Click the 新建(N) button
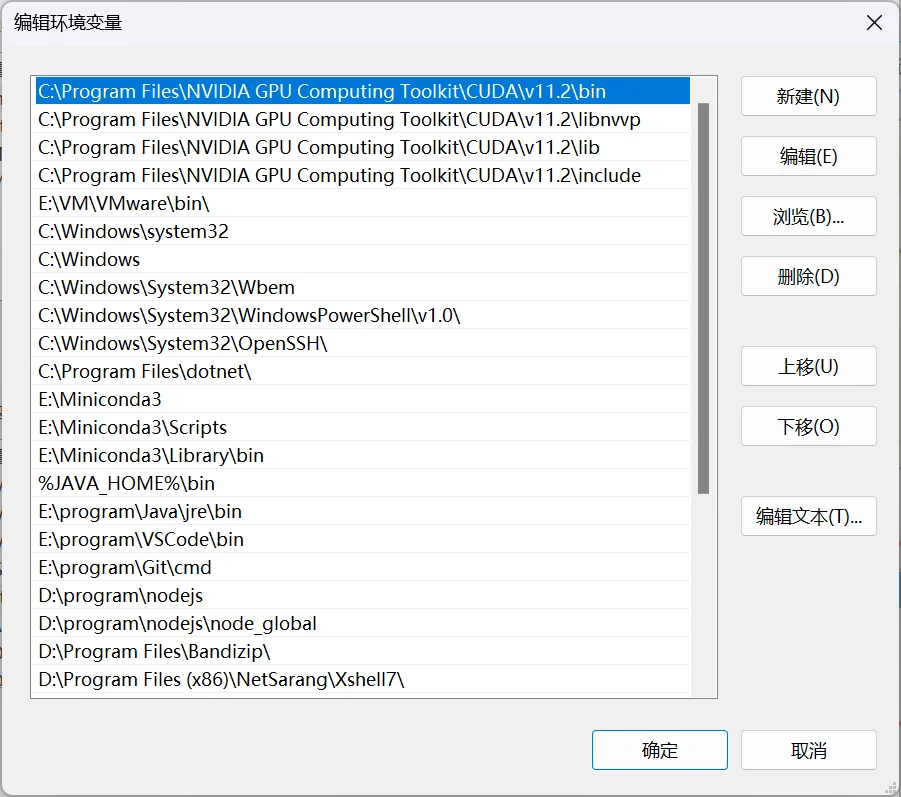The image size is (901, 797). (808, 97)
